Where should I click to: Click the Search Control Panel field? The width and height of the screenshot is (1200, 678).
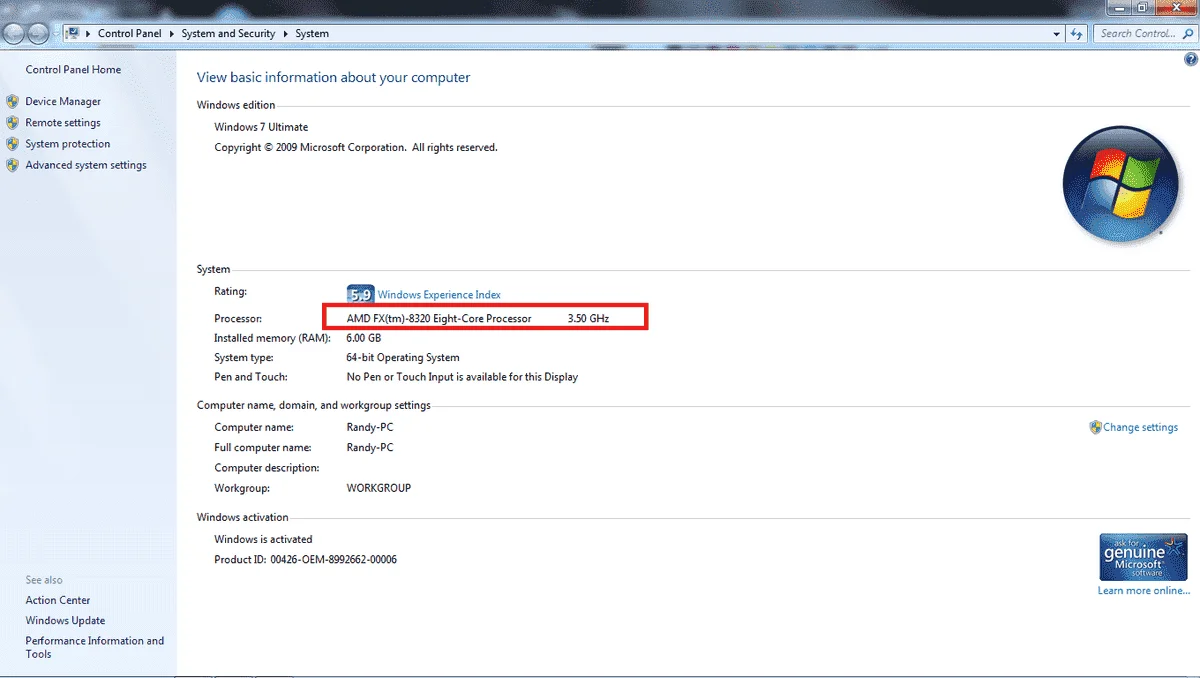tap(1144, 33)
